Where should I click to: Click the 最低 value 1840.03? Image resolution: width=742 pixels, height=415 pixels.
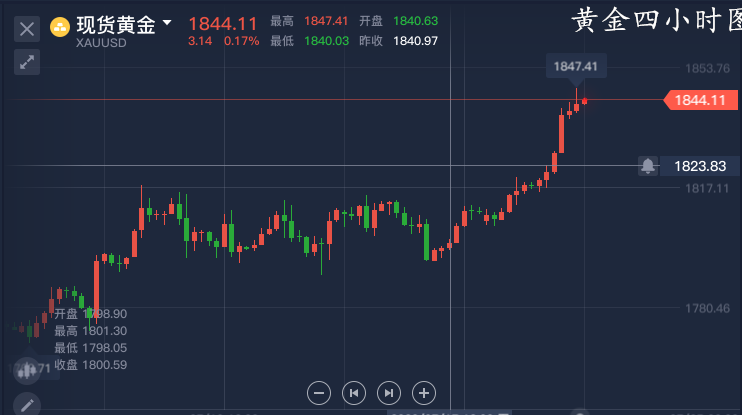pyautogui.click(x=327, y=41)
